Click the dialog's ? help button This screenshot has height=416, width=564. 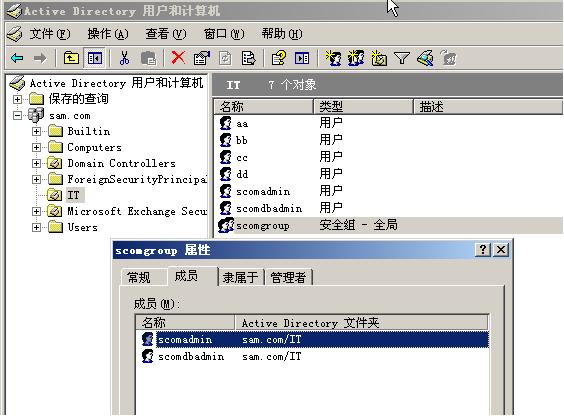point(483,249)
